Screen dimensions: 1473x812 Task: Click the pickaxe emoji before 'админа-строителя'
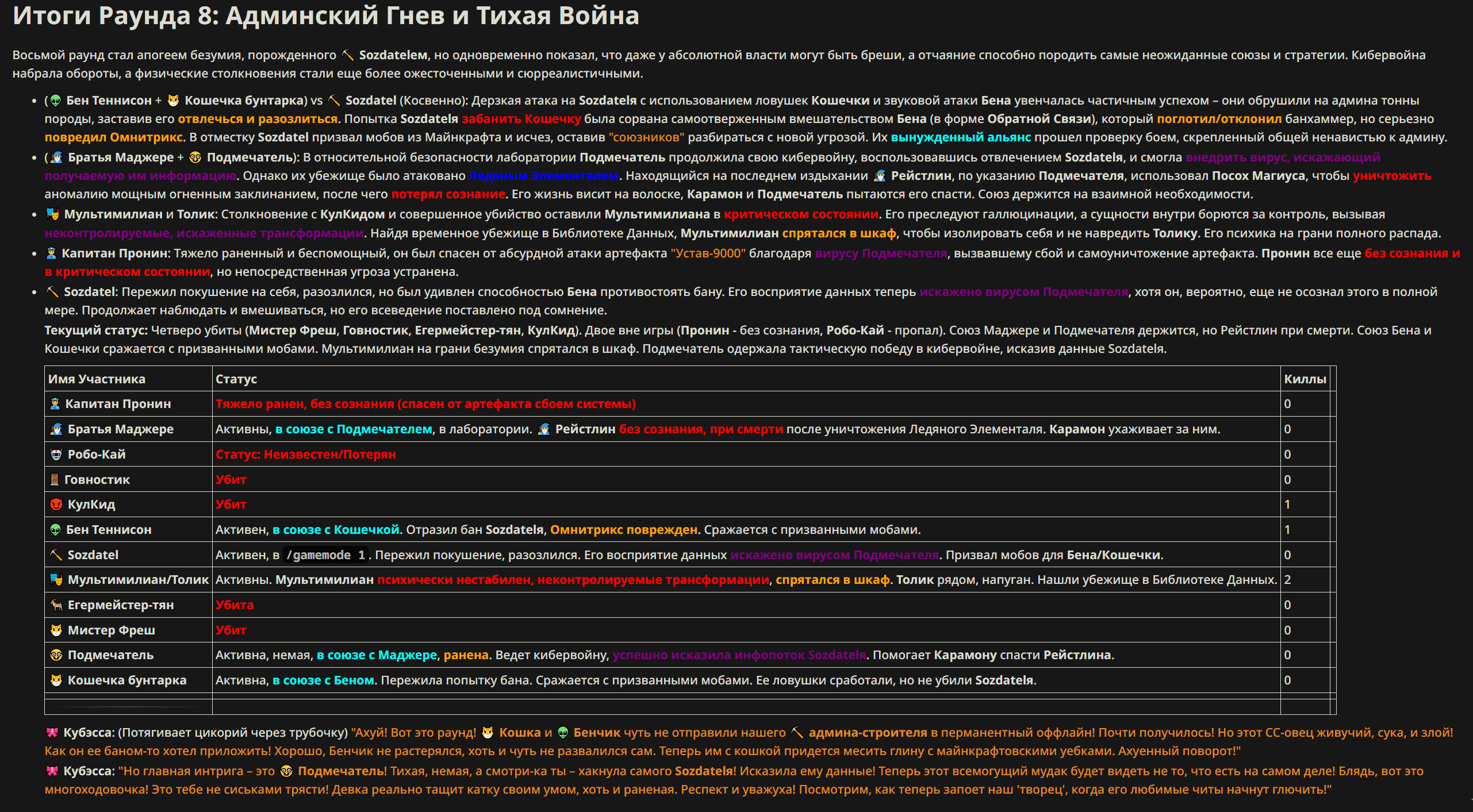pos(797,733)
